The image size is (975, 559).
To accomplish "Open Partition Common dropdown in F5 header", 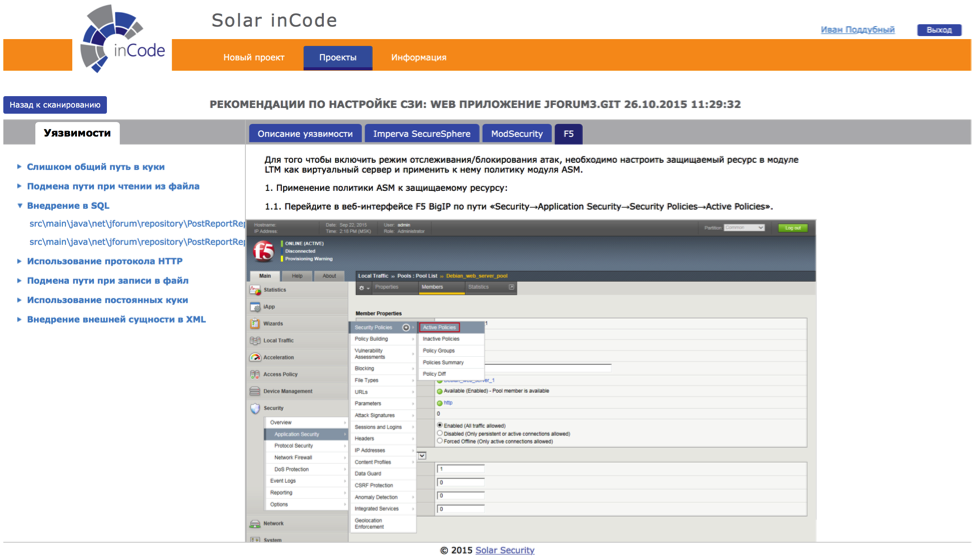I will click(x=744, y=228).
